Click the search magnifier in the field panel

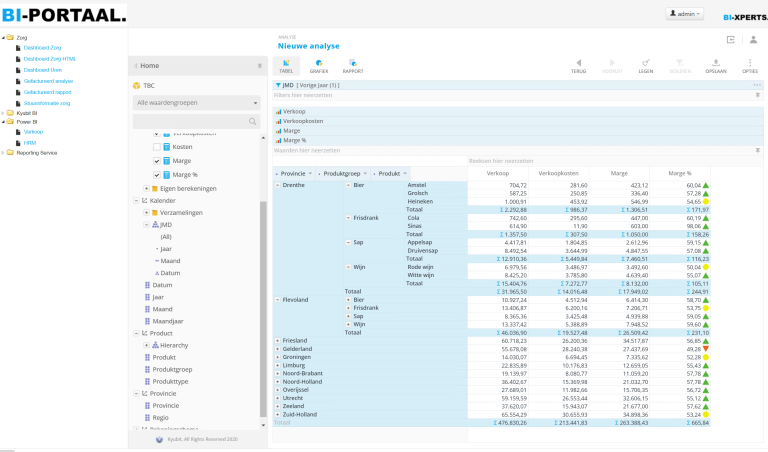252,121
